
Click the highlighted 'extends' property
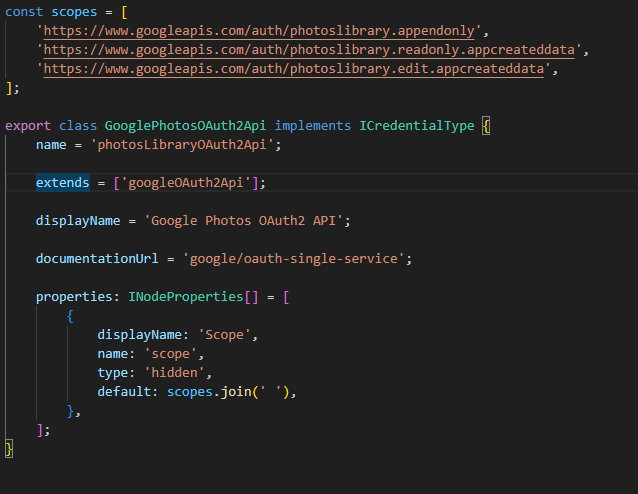click(63, 183)
